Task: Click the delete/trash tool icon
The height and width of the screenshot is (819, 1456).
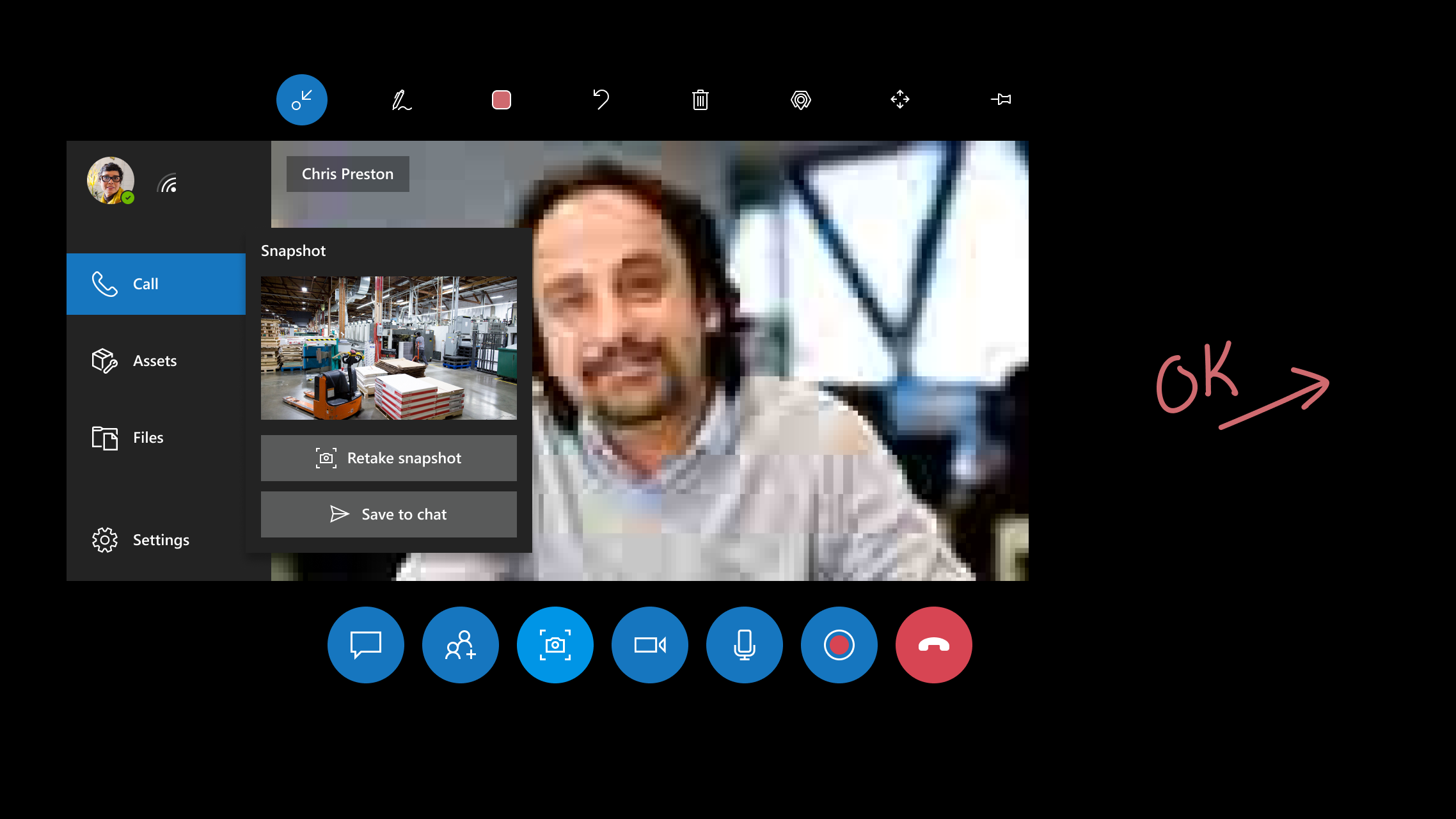Action: click(x=700, y=100)
